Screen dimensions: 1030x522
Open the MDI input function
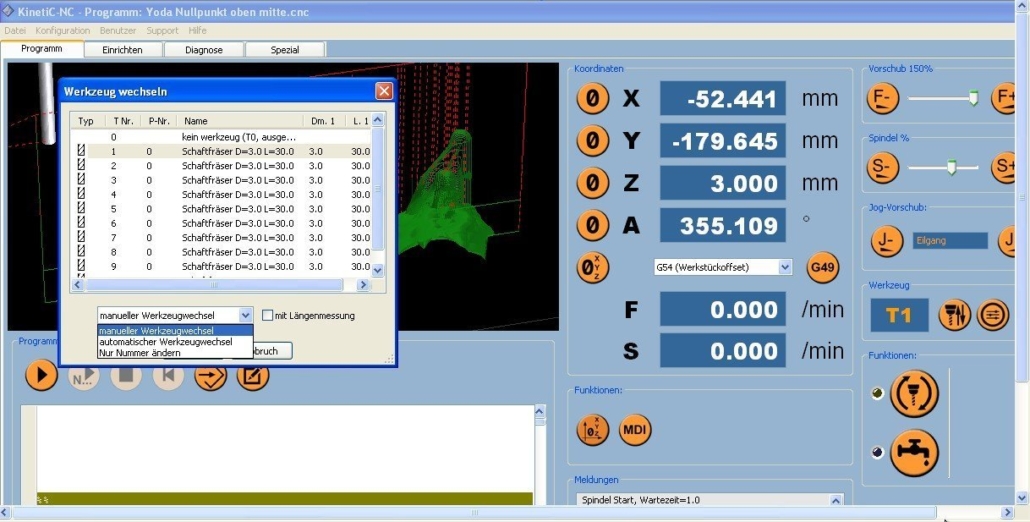coord(635,429)
